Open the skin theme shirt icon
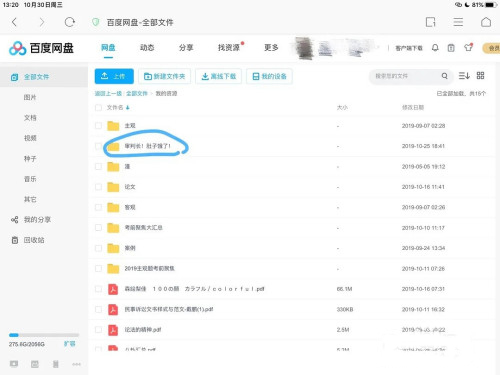Viewport: 500px width, 375px height. pyautogui.click(x=468, y=48)
